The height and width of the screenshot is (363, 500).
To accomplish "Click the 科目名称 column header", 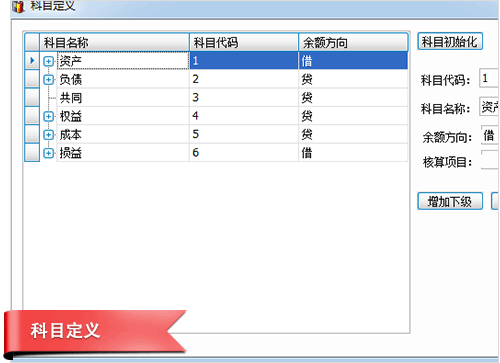I will click(x=114, y=42).
